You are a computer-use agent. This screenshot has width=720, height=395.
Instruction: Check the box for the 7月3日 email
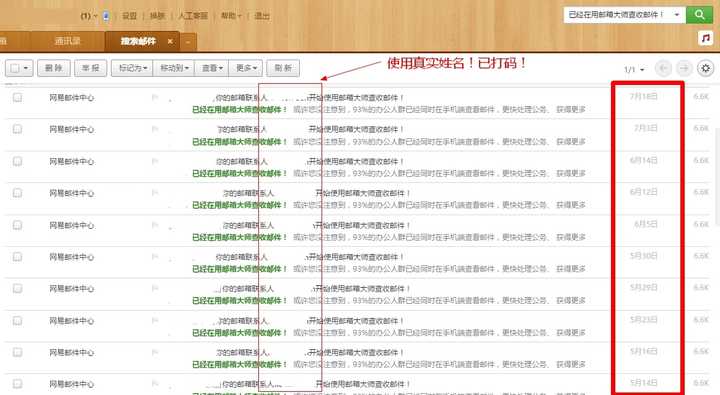tap(17, 129)
